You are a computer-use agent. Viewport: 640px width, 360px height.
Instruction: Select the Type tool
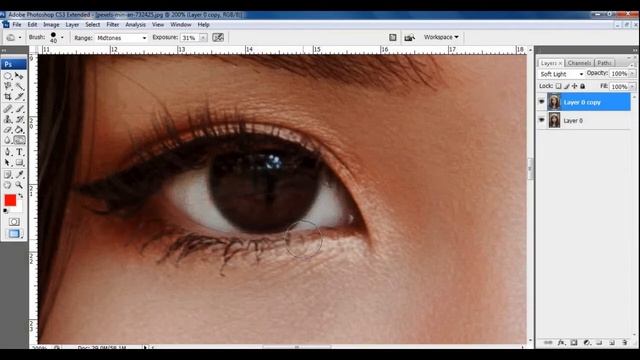tap(19, 152)
